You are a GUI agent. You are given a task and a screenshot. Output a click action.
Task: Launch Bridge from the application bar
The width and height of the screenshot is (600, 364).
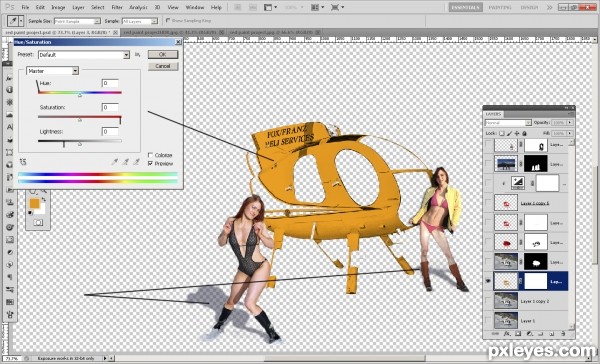coord(237,7)
